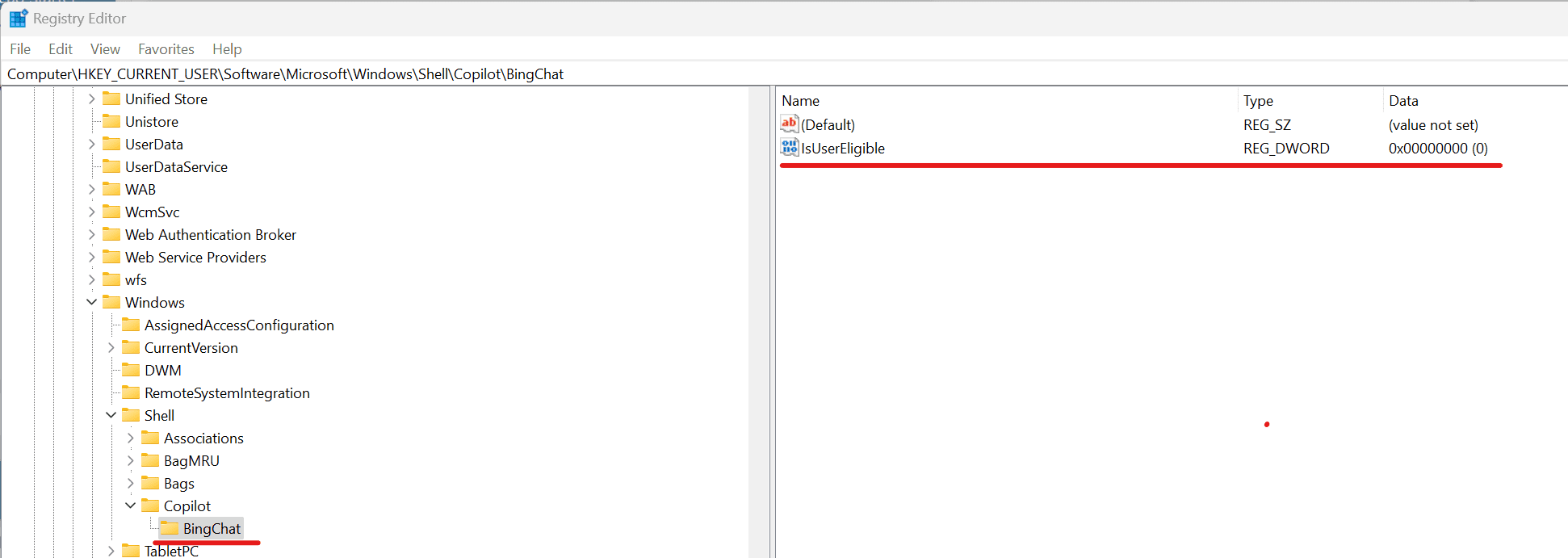Screen dimensions: 1568x558
Task: Select the AssignedAccessConfiguration key label
Action: click(x=239, y=325)
